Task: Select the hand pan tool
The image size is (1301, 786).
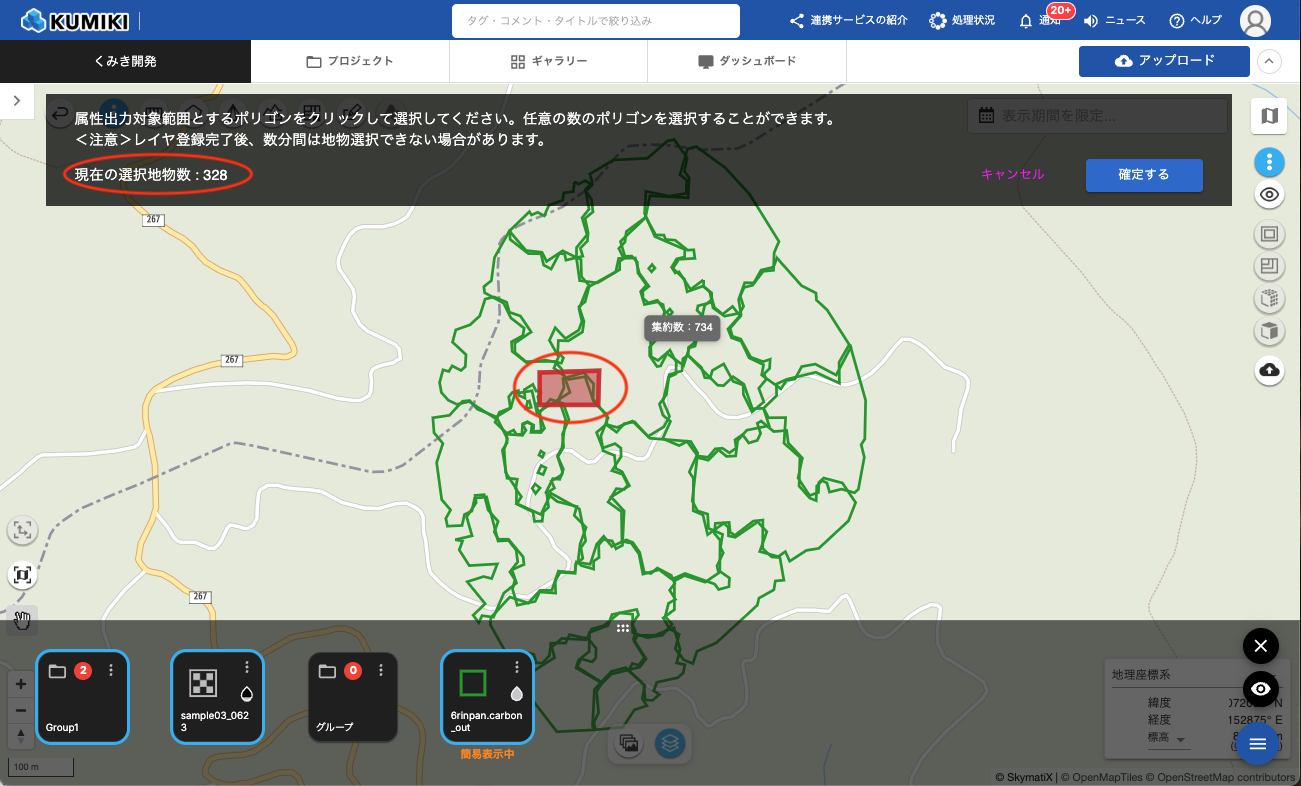Action: pos(22,621)
